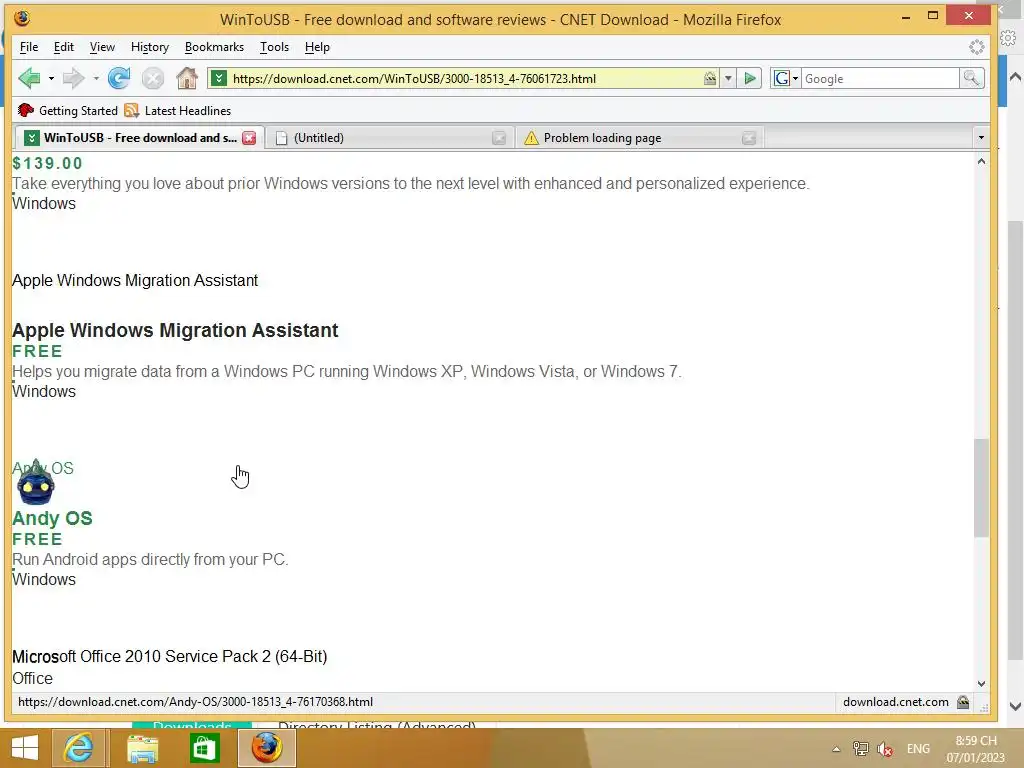The width and height of the screenshot is (1024, 768).
Task: Open the Edit menu
Action: [x=63, y=47]
